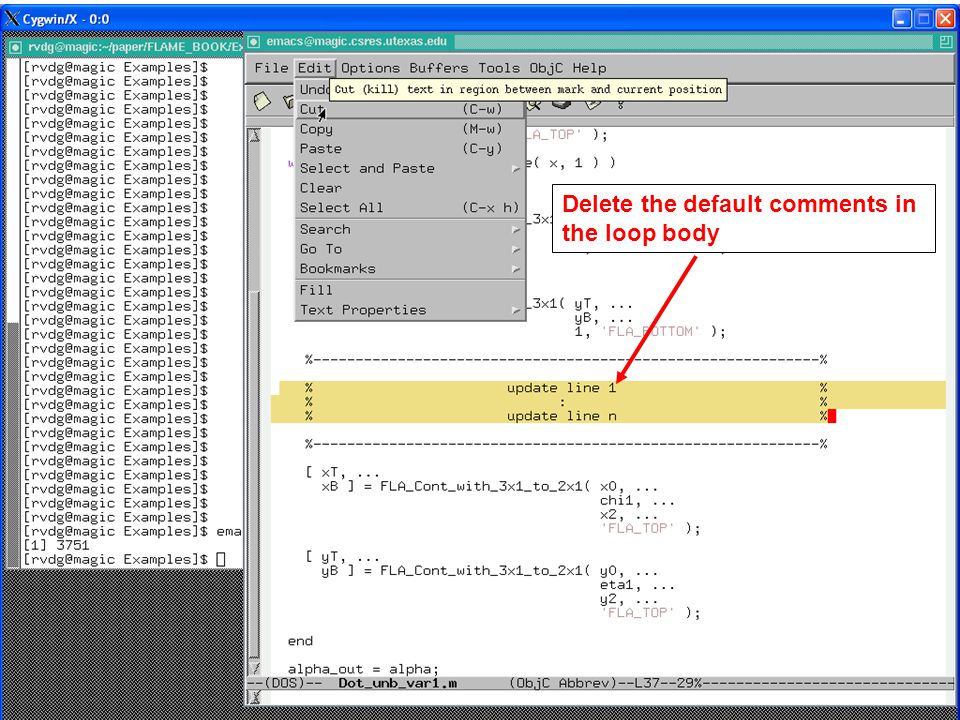Expand the Select and Paste submenu

(410, 168)
